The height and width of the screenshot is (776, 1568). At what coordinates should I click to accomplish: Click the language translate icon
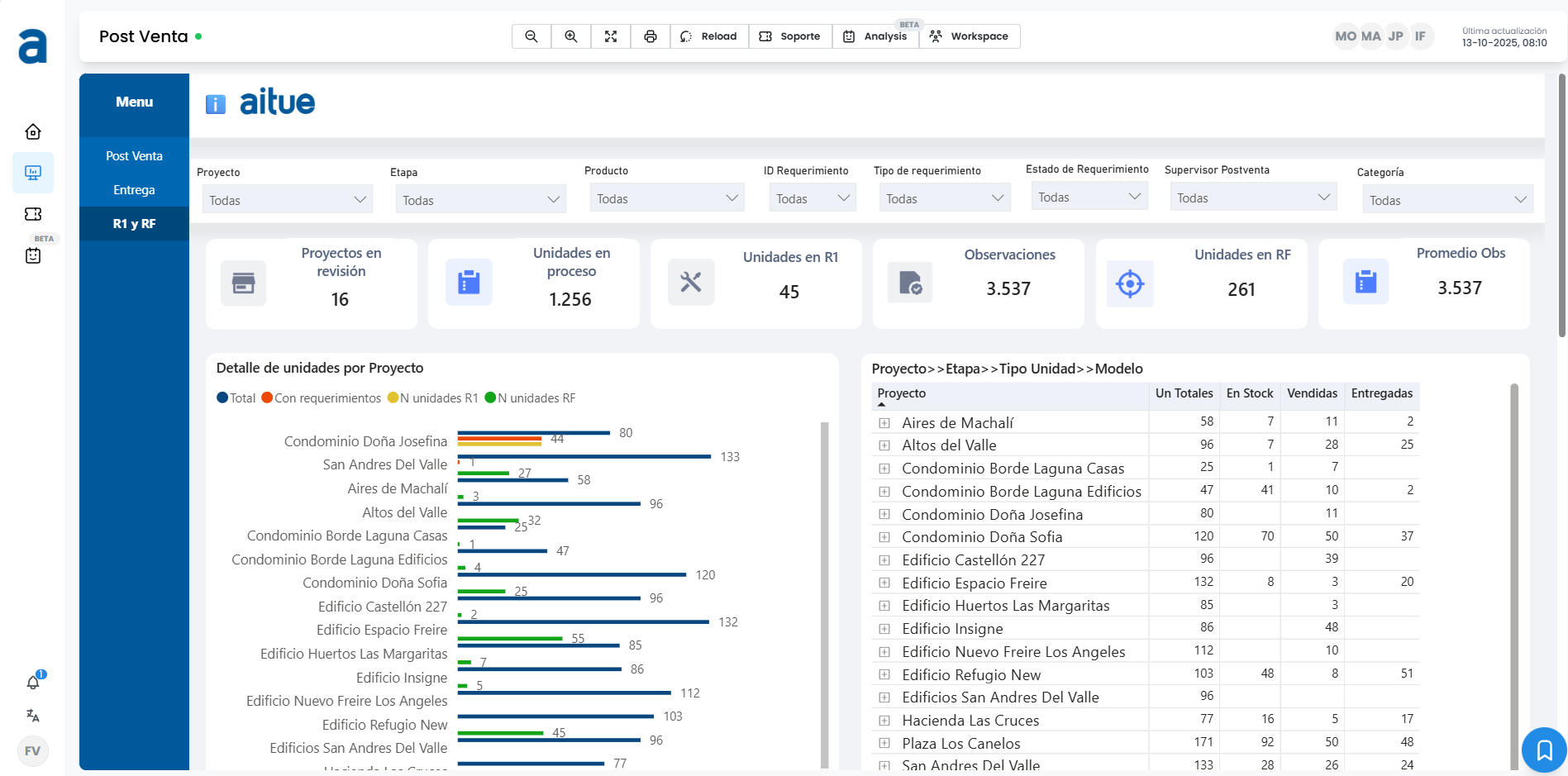pyautogui.click(x=33, y=716)
